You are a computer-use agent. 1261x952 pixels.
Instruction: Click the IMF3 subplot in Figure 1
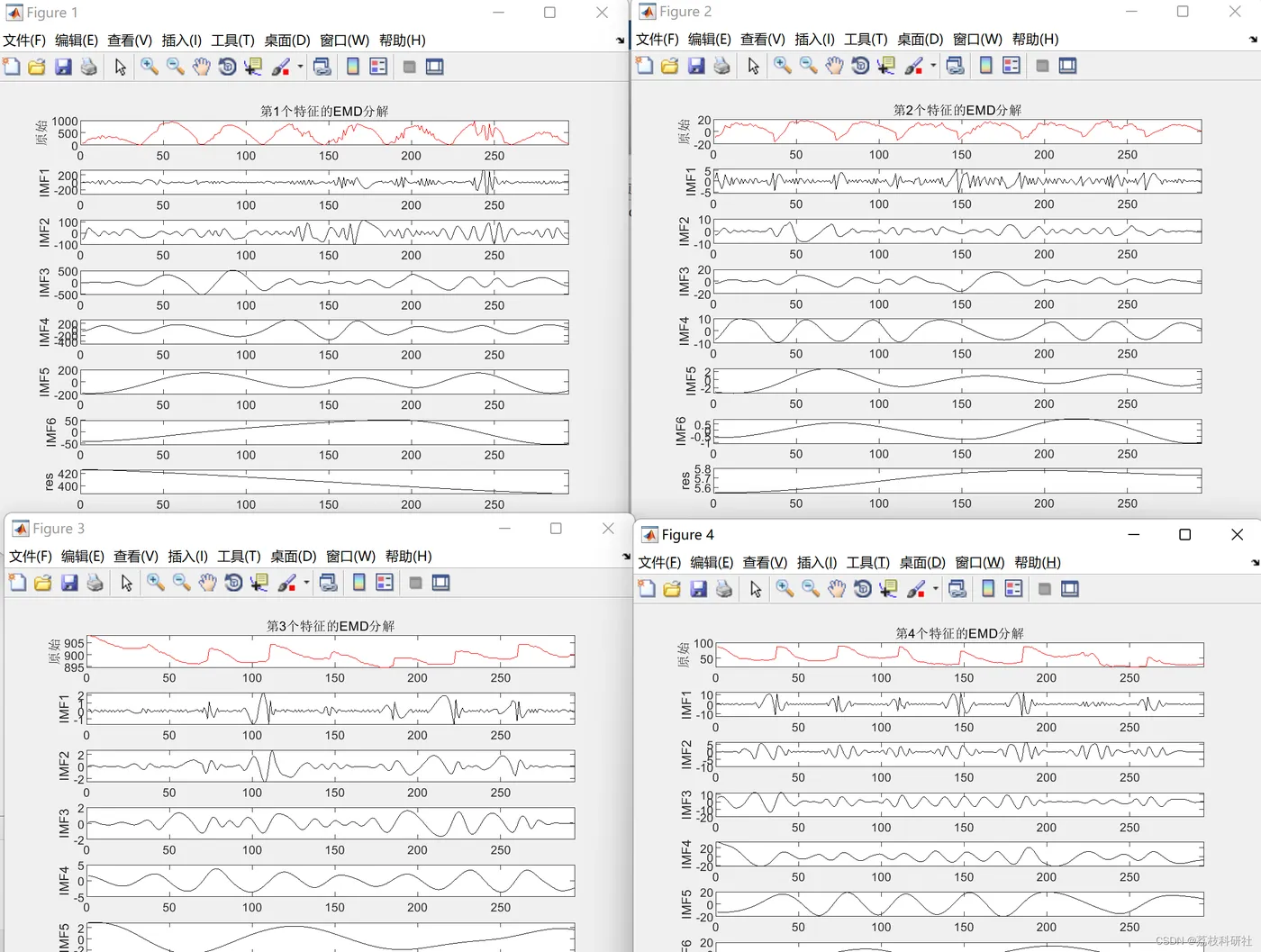(x=325, y=283)
